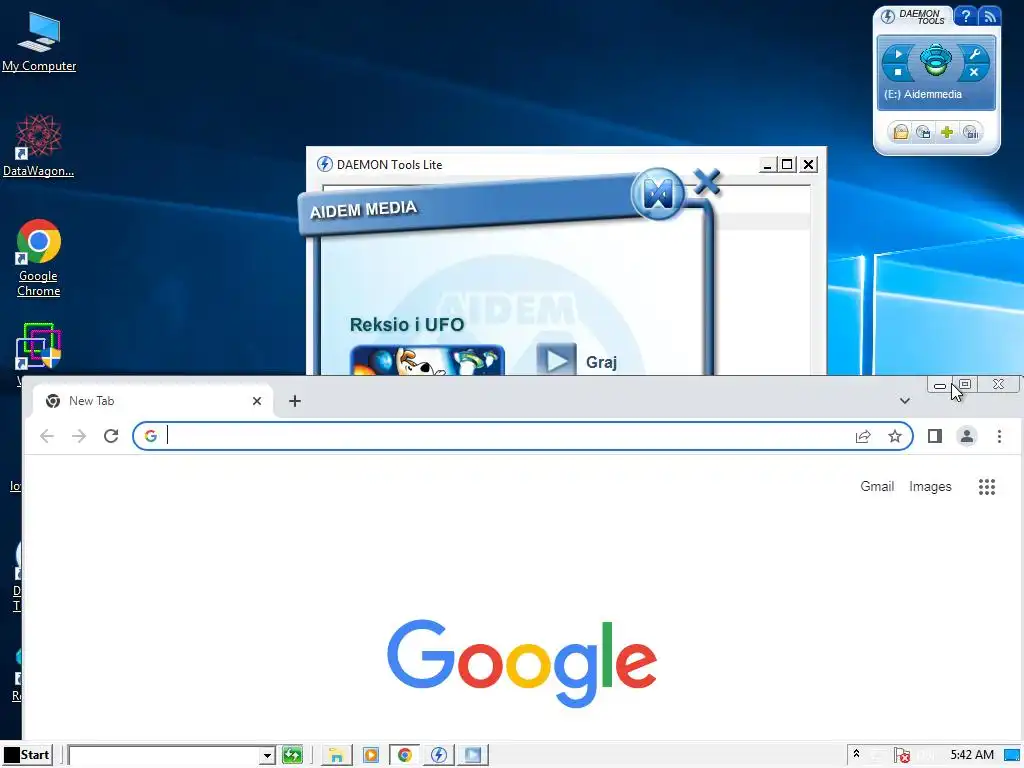The height and width of the screenshot is (768, 1024).
Task: Click the DAEMON Tools lightning logo in gadget
Action: pyautogui.click(x=888, y=16)
